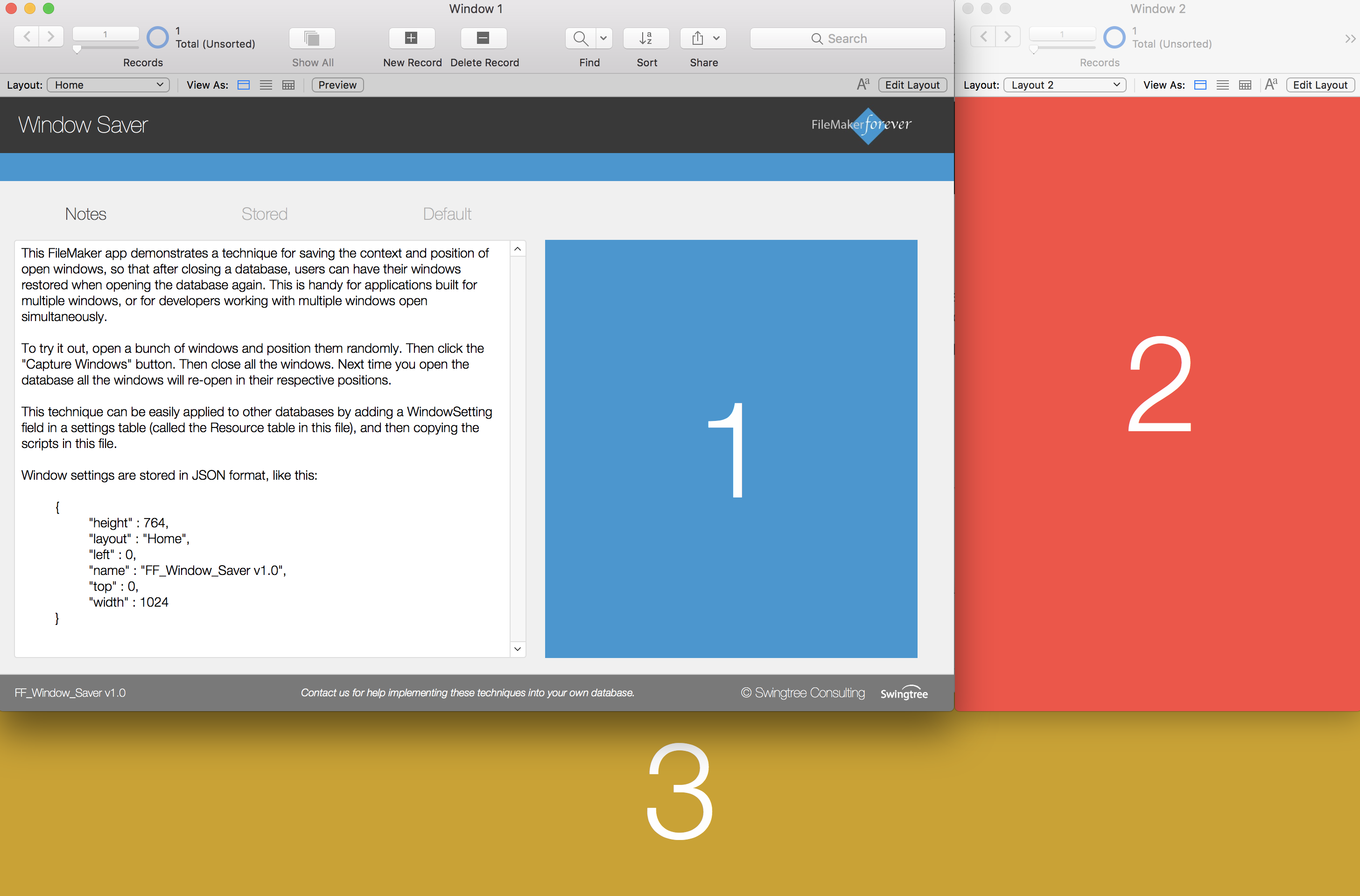Open the Default tab
1360x896 pixels.
[447, 214]
